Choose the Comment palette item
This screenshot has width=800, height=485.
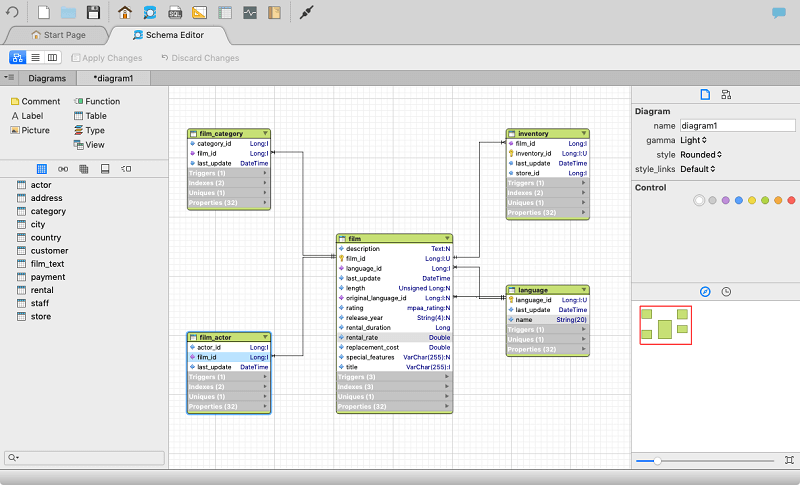point(36,101)
